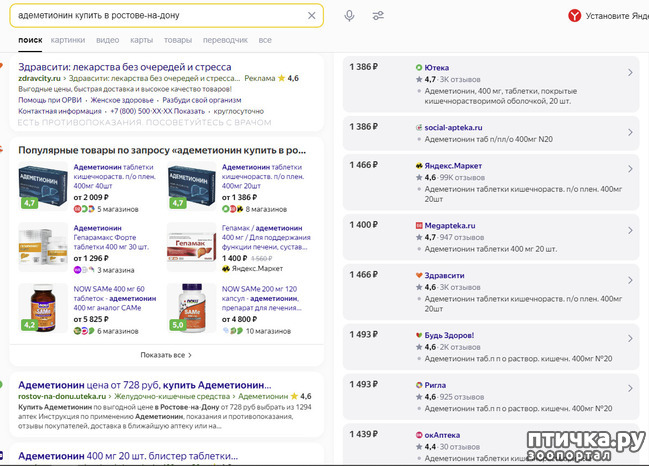Viewport: 649px width, 466px height.
Task: Switch to the товары tab
Action: tap(178, 40)
